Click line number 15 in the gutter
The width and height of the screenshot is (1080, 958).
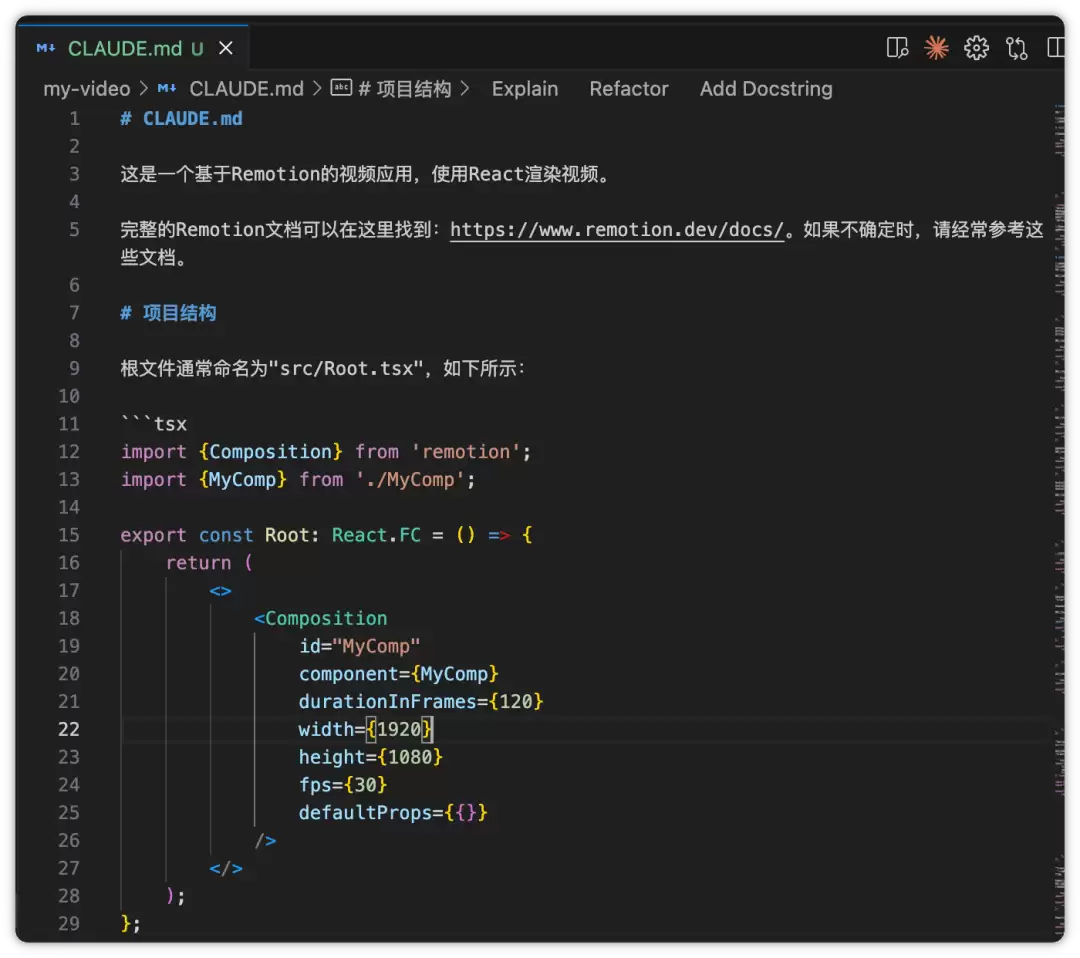pyautogui.click(x=68, y=534)
